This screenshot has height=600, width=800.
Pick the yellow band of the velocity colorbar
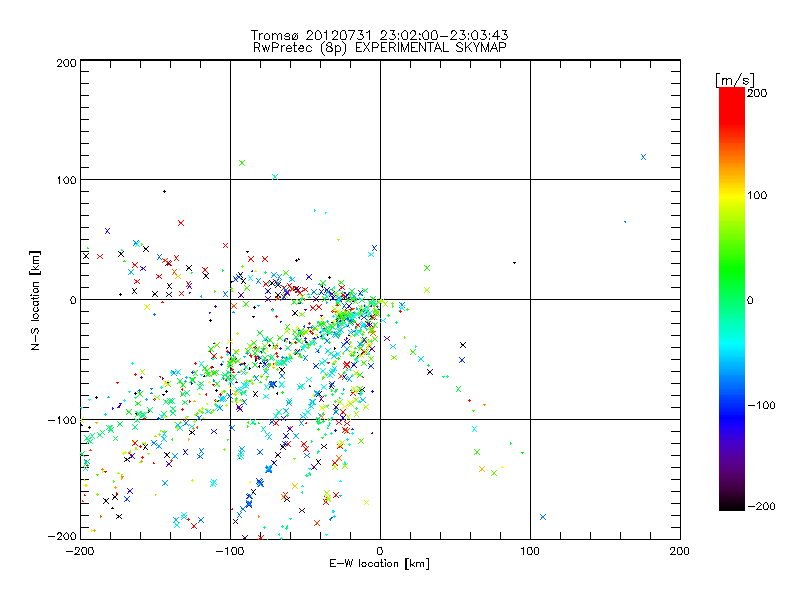(732, 195)
